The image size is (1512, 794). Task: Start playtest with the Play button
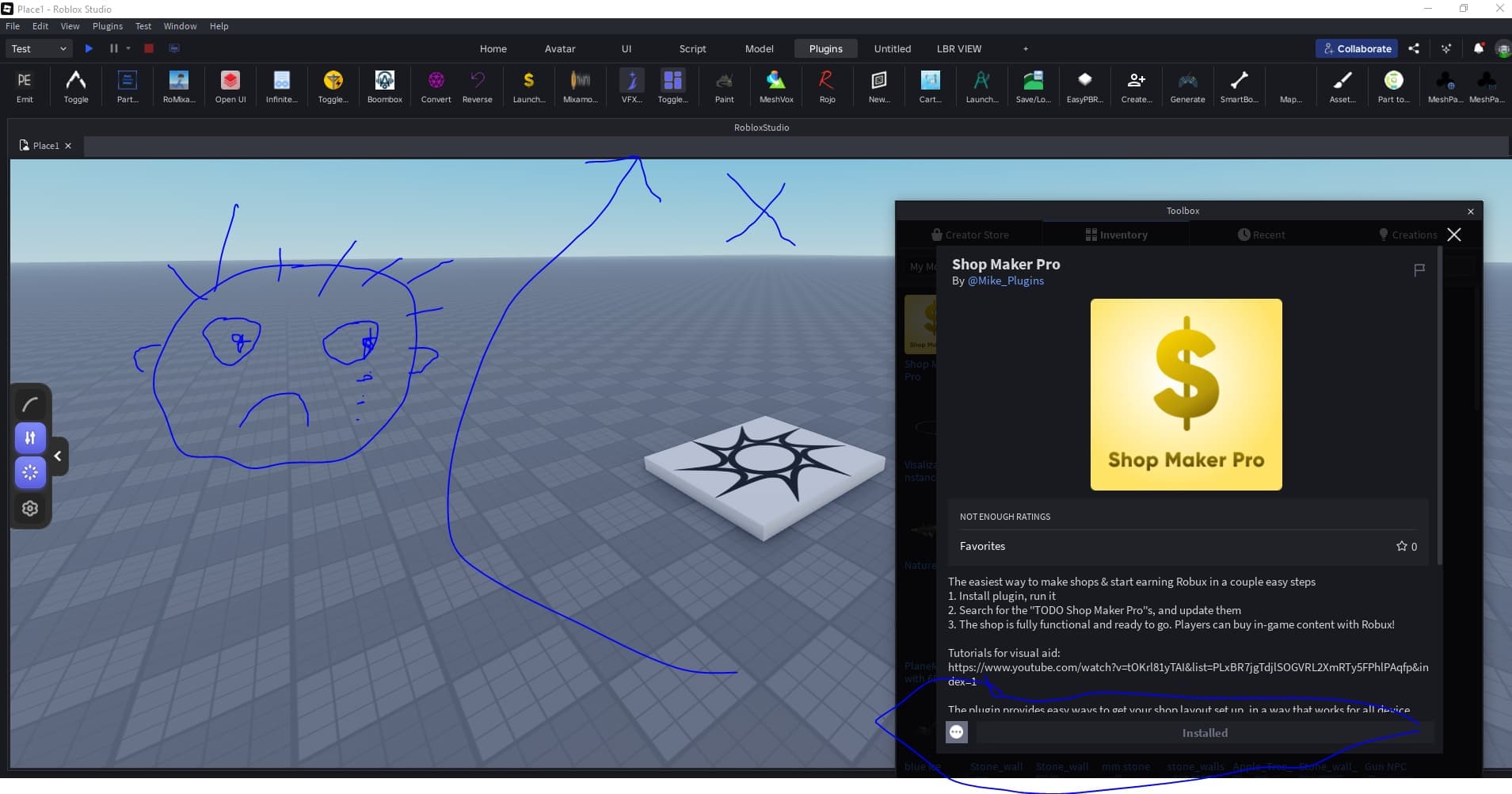point(89,48)
